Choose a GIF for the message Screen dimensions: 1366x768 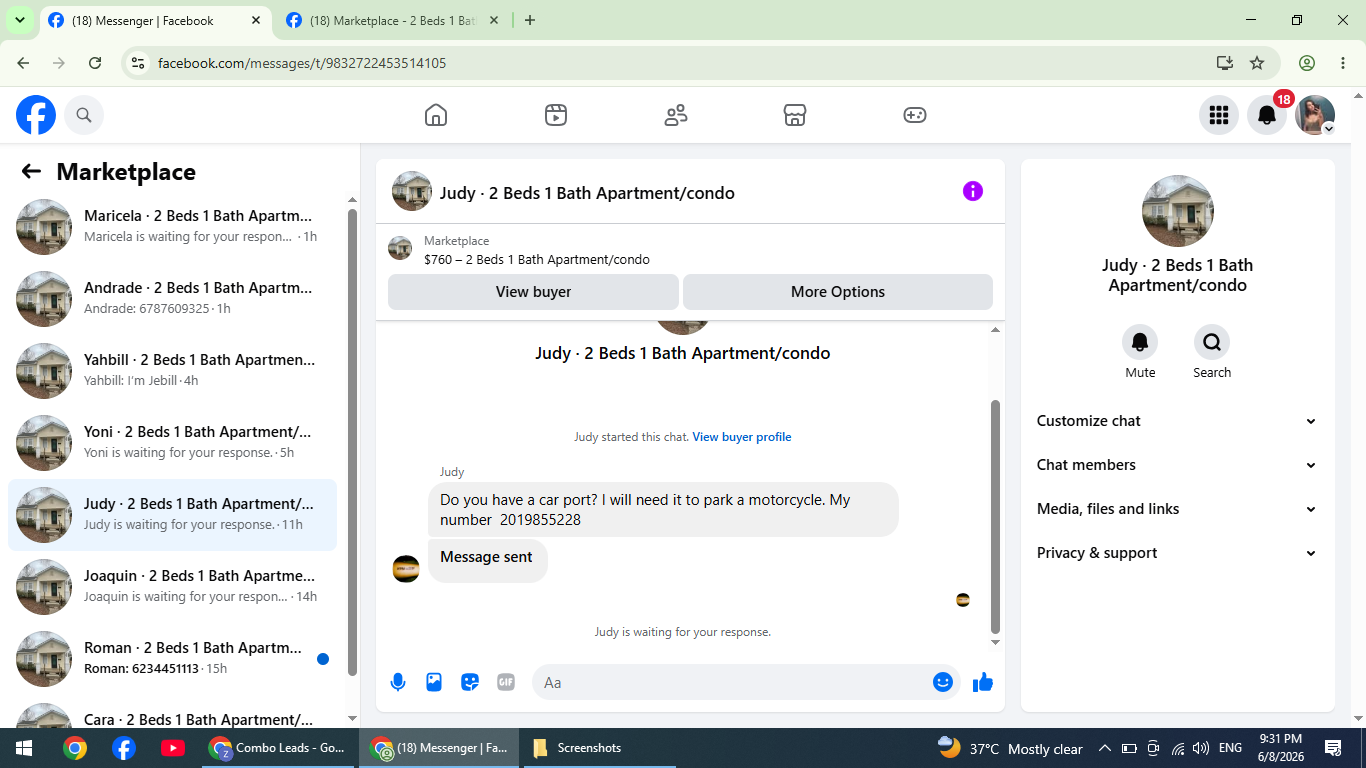click(x=506, y=682)
